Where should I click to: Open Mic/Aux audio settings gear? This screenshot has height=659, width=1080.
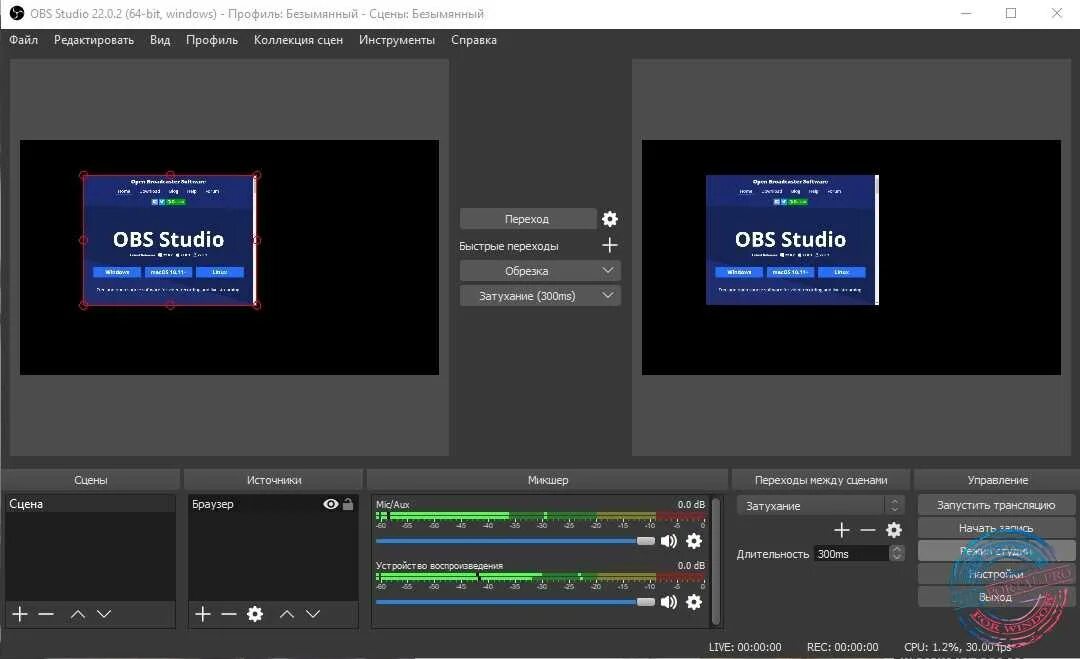(694, 541)
